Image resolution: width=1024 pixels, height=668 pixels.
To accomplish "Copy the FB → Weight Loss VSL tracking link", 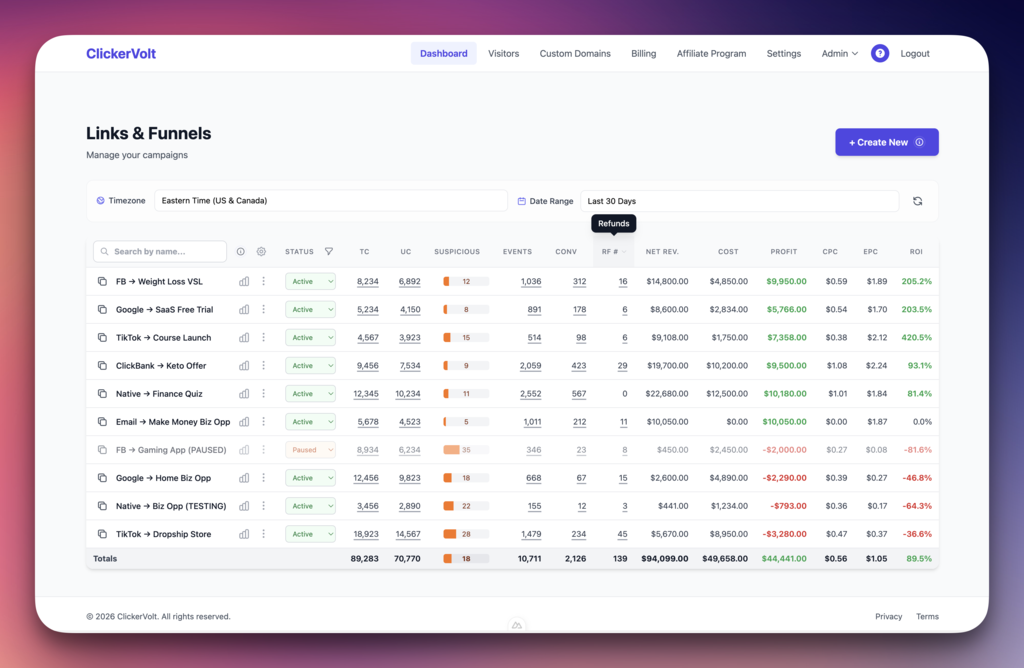I will pos(102,281).
